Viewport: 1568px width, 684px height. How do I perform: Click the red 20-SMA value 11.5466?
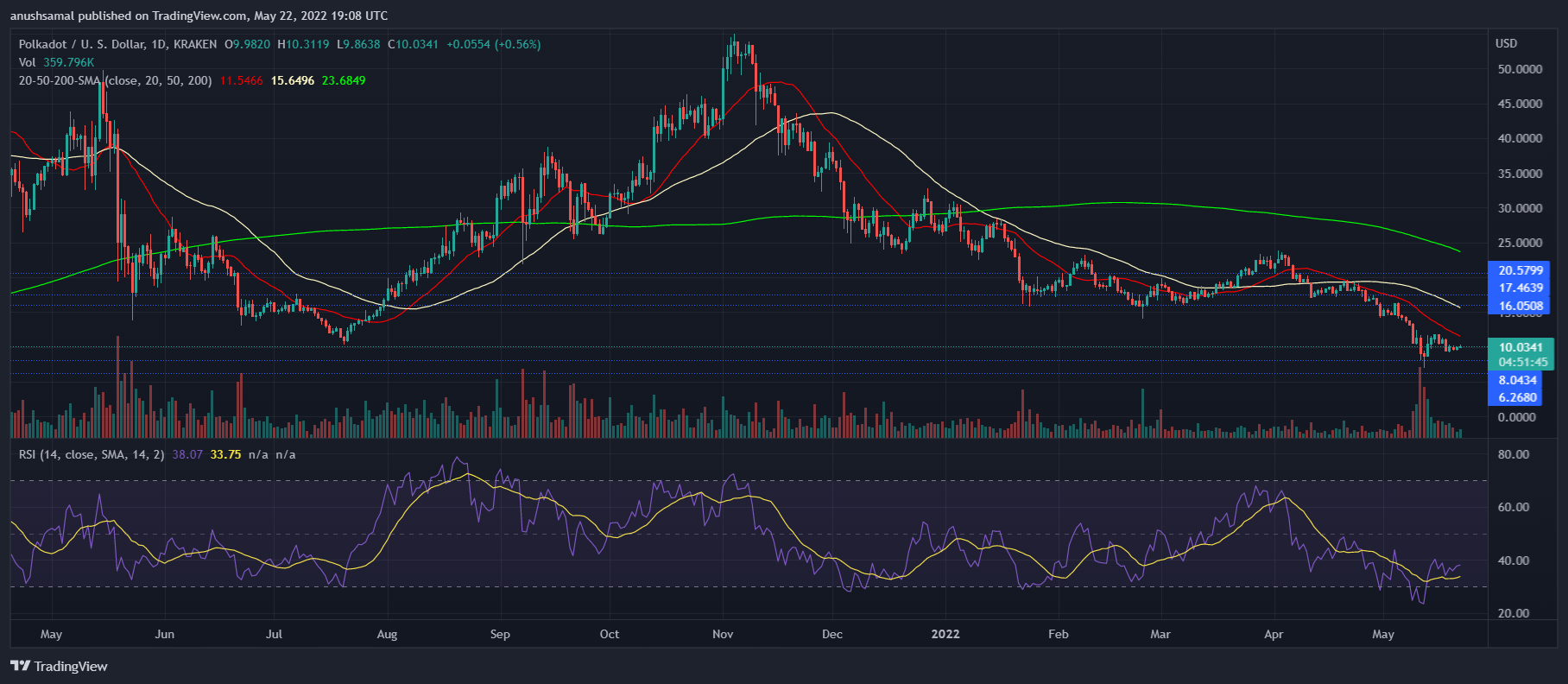(241, 80)
